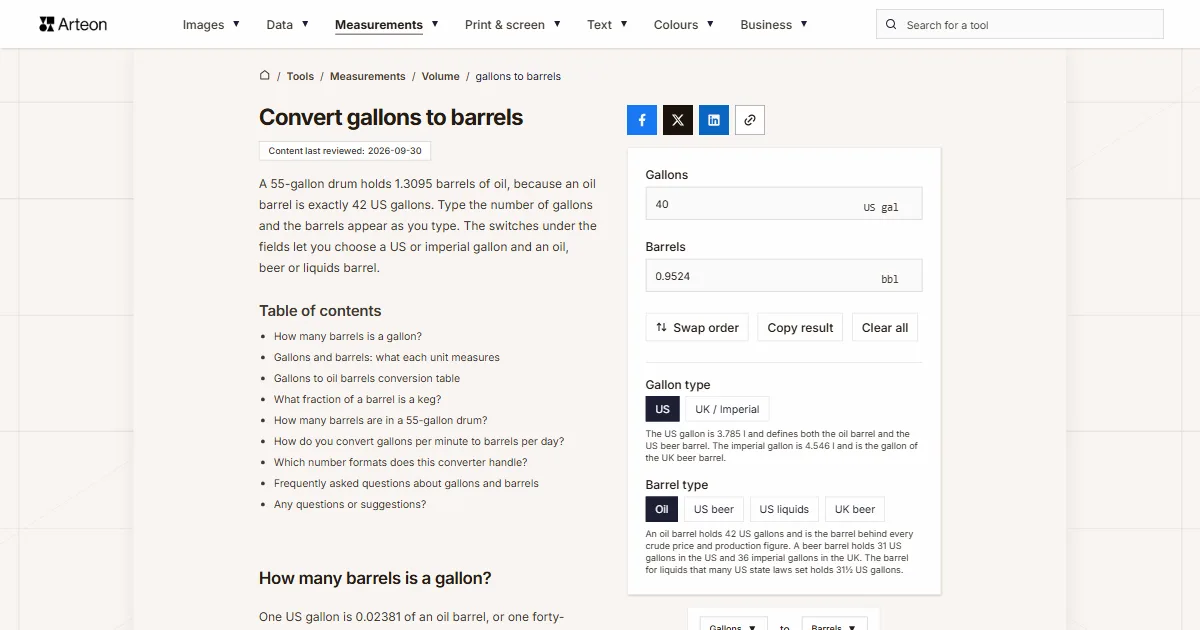Jump to Frequently asked questions about gallons and barrels
Screen dimensions: 1200x630
coord(406,483)
